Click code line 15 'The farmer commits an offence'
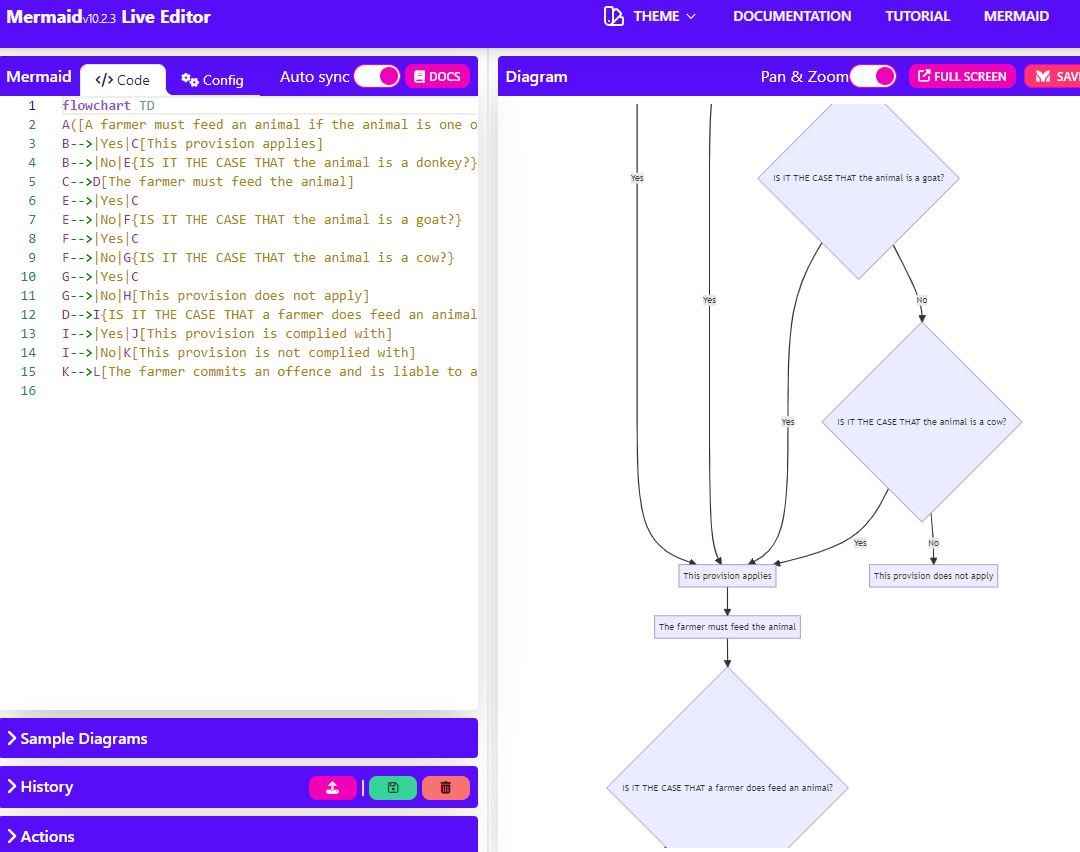1080x852 pixels. 269,371
